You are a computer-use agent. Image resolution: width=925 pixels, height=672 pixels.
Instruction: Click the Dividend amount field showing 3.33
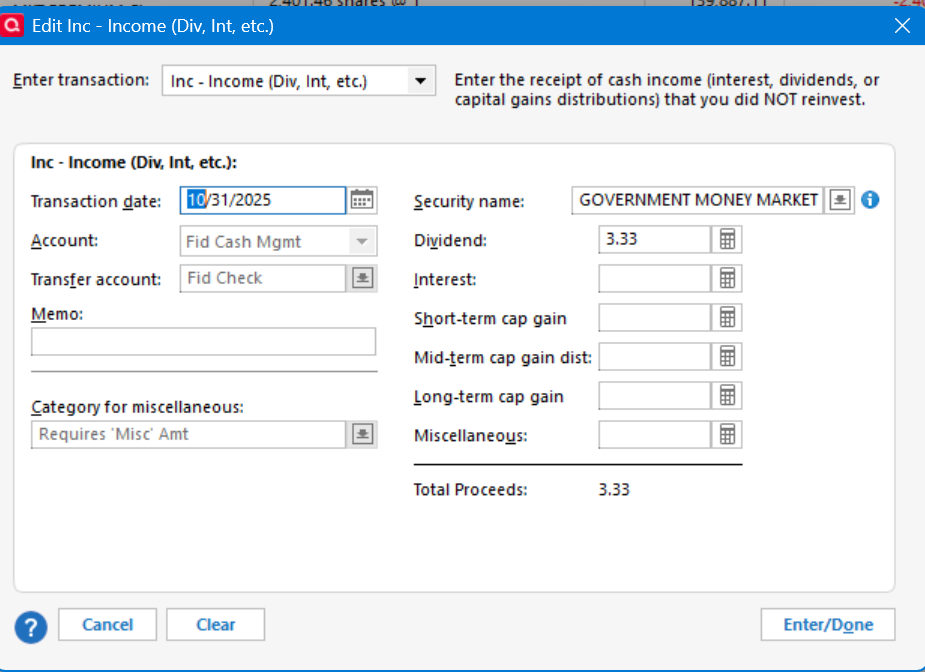pos(655,240)
